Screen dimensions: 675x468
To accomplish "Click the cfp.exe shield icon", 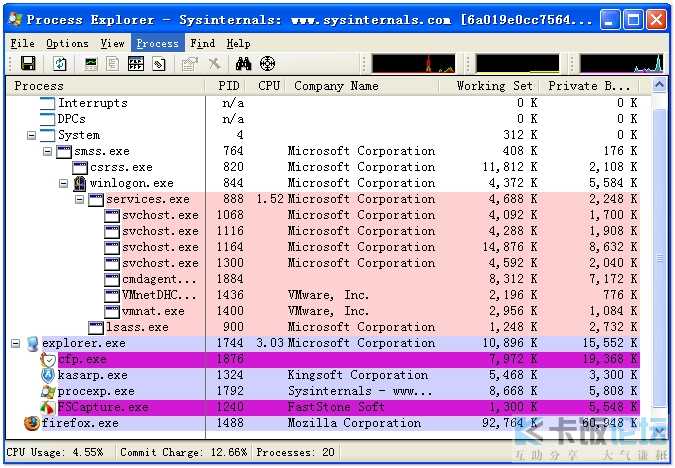I will pyautogui.click(x=48, y=360).
